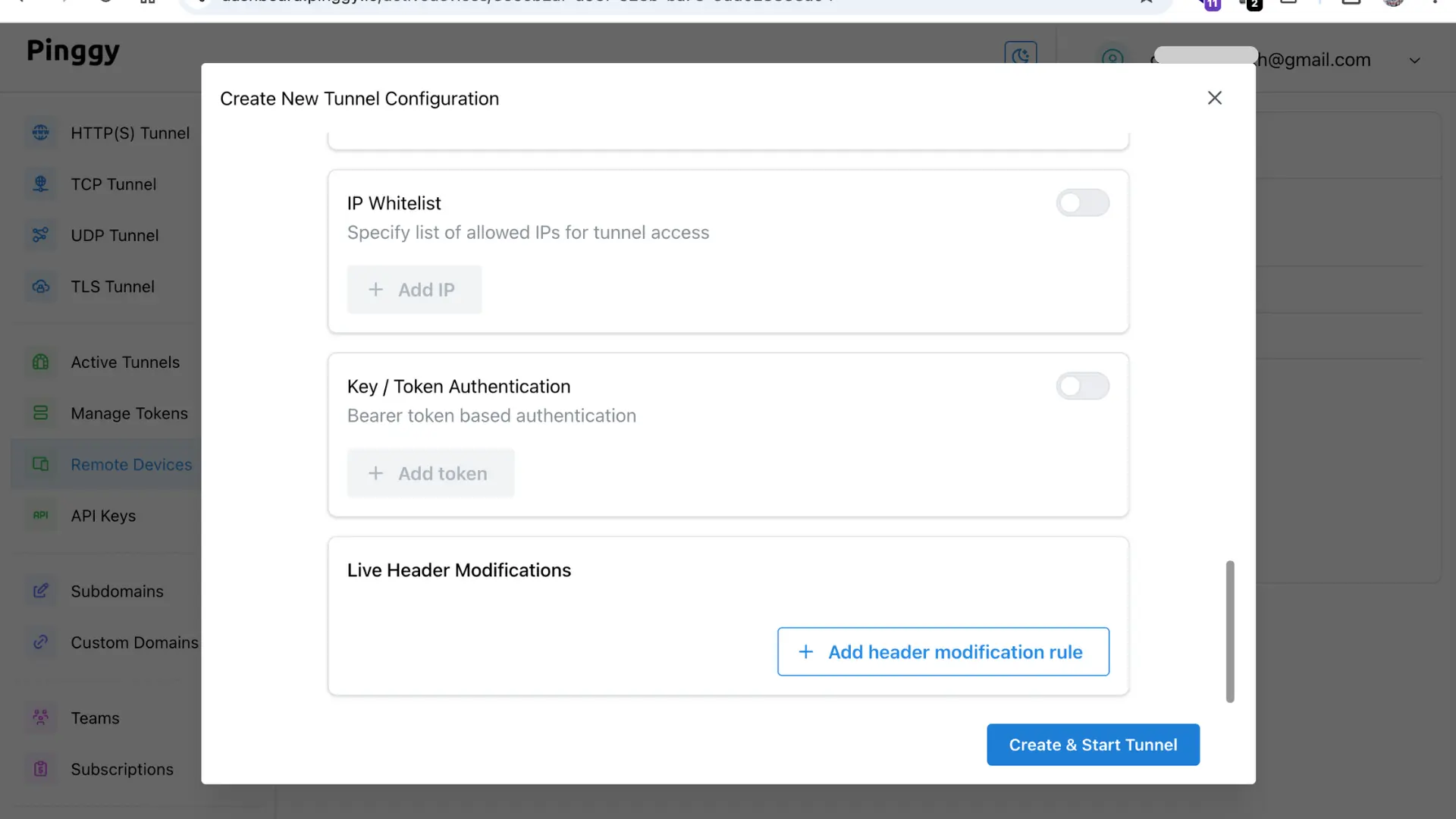The height and width of the screenshot is (819, 1456).
Task: Close the tunnel configuration dialog
Action: (1215, 98)
